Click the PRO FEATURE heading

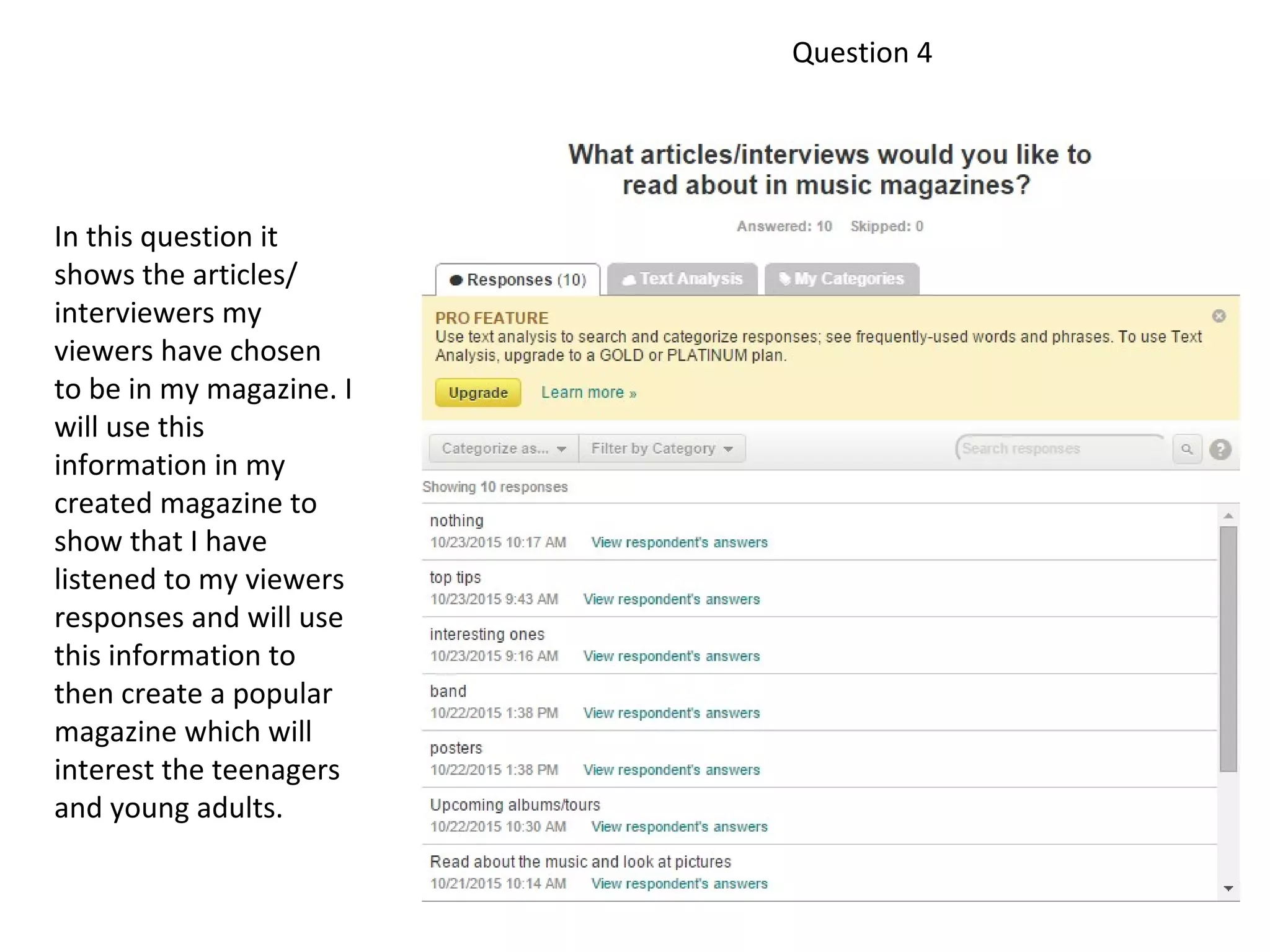[x=492, y=318]
